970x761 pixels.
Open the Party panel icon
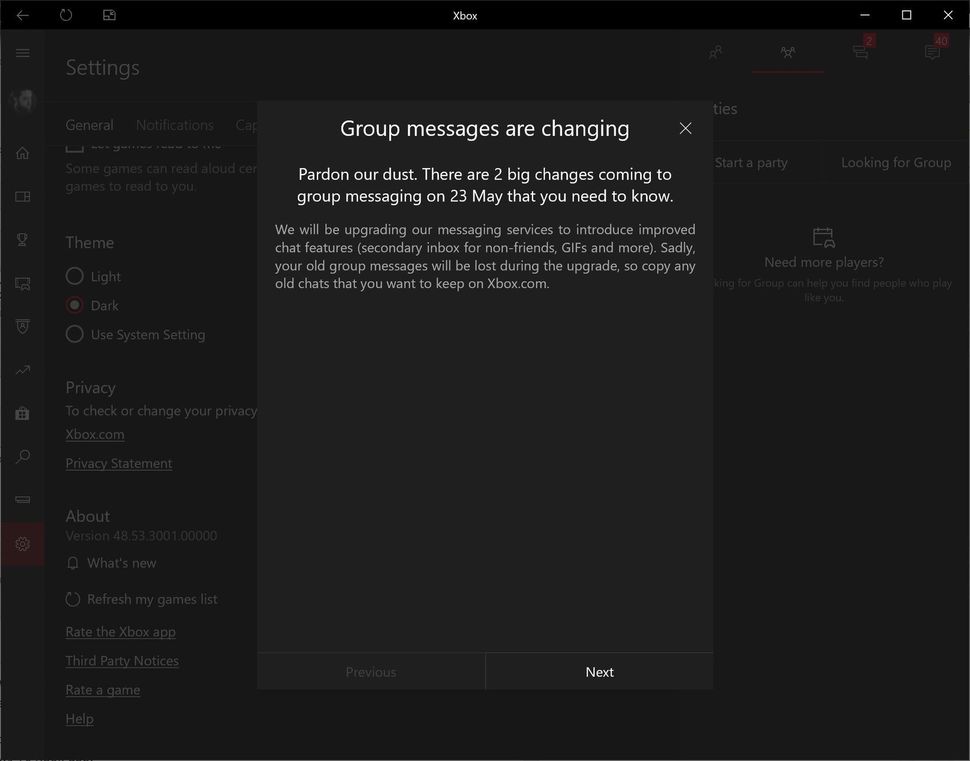tap(787, 52)
